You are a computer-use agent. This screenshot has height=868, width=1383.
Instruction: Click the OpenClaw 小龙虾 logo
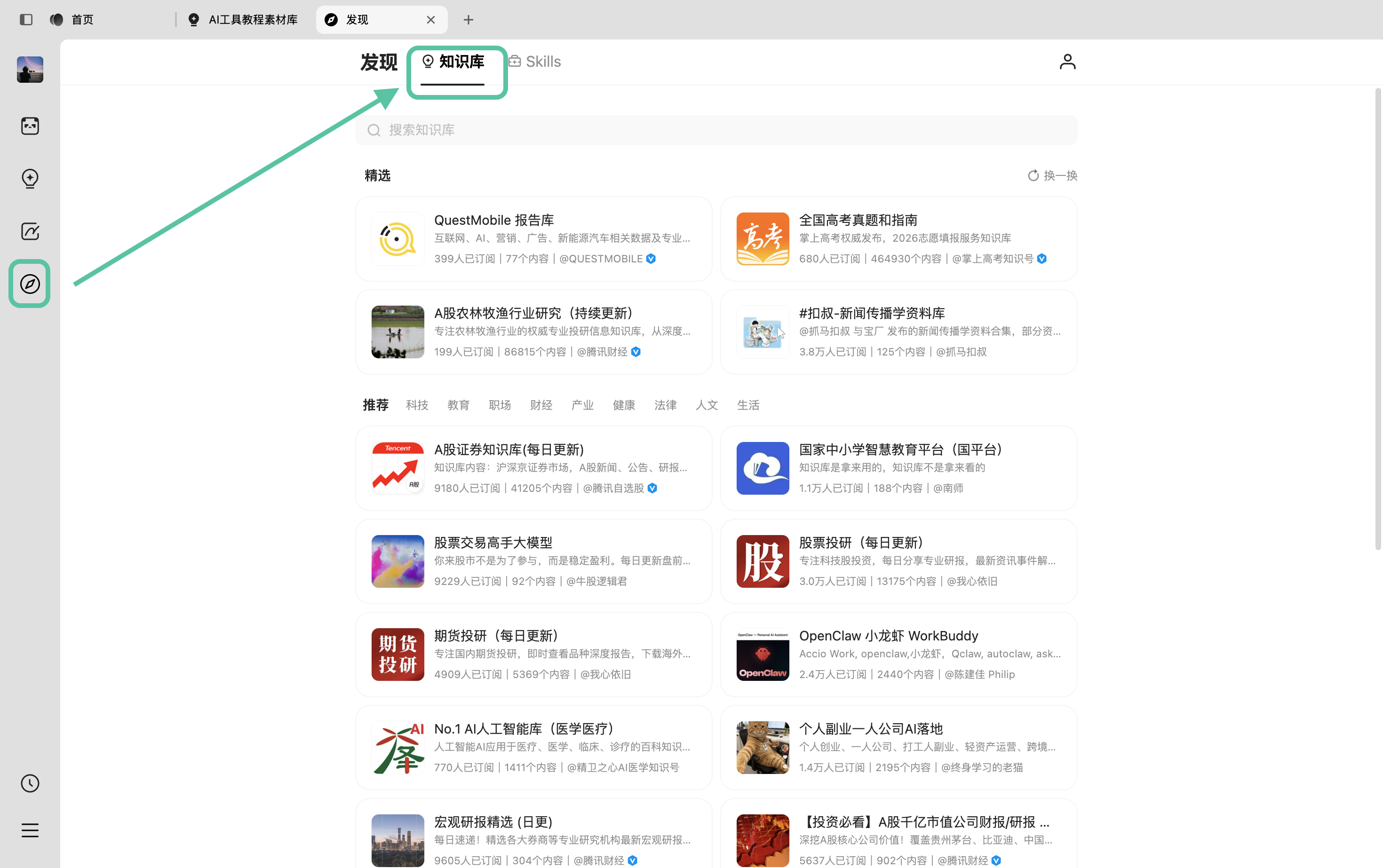click(x=763, y=655)
